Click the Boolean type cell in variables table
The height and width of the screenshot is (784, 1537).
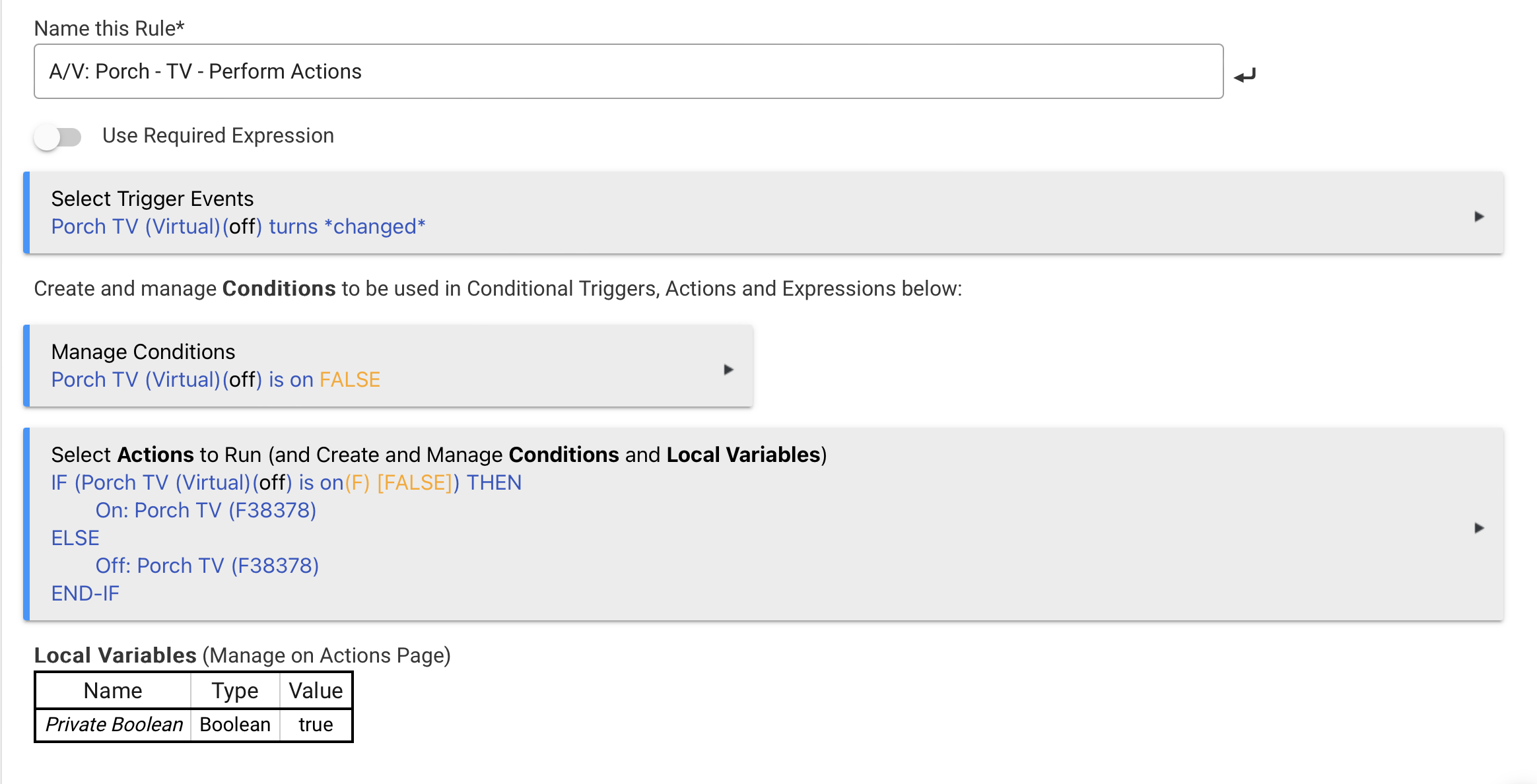tap(235, 725)
